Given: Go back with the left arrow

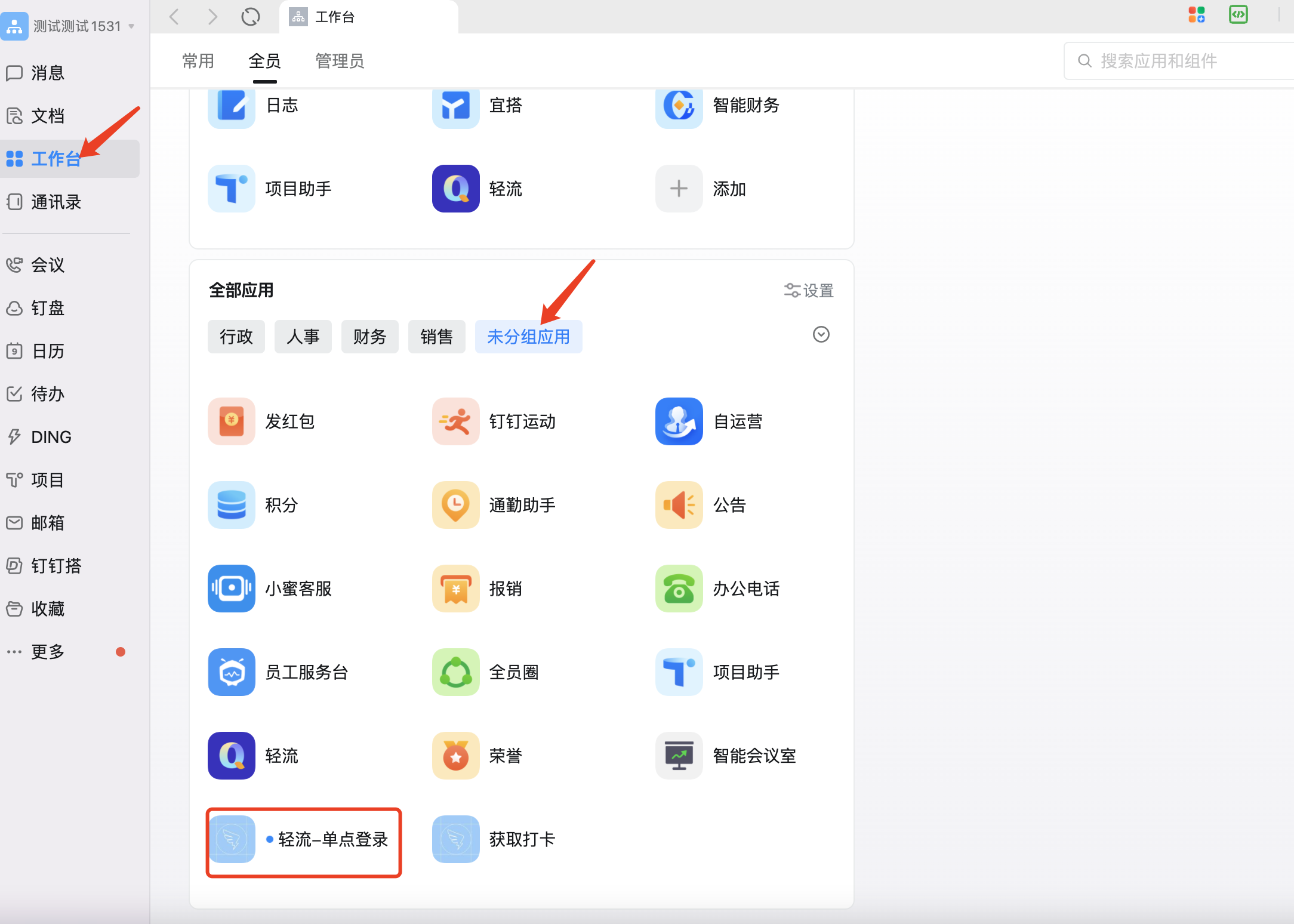Looking at the screenshot, I should (174, 17).
